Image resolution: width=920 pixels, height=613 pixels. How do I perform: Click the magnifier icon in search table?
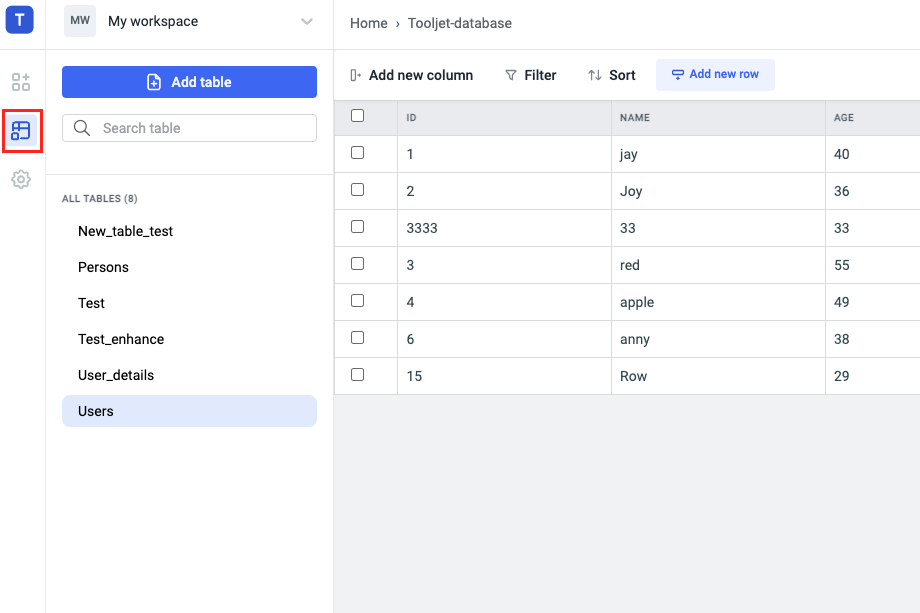[x=83, y=128]
